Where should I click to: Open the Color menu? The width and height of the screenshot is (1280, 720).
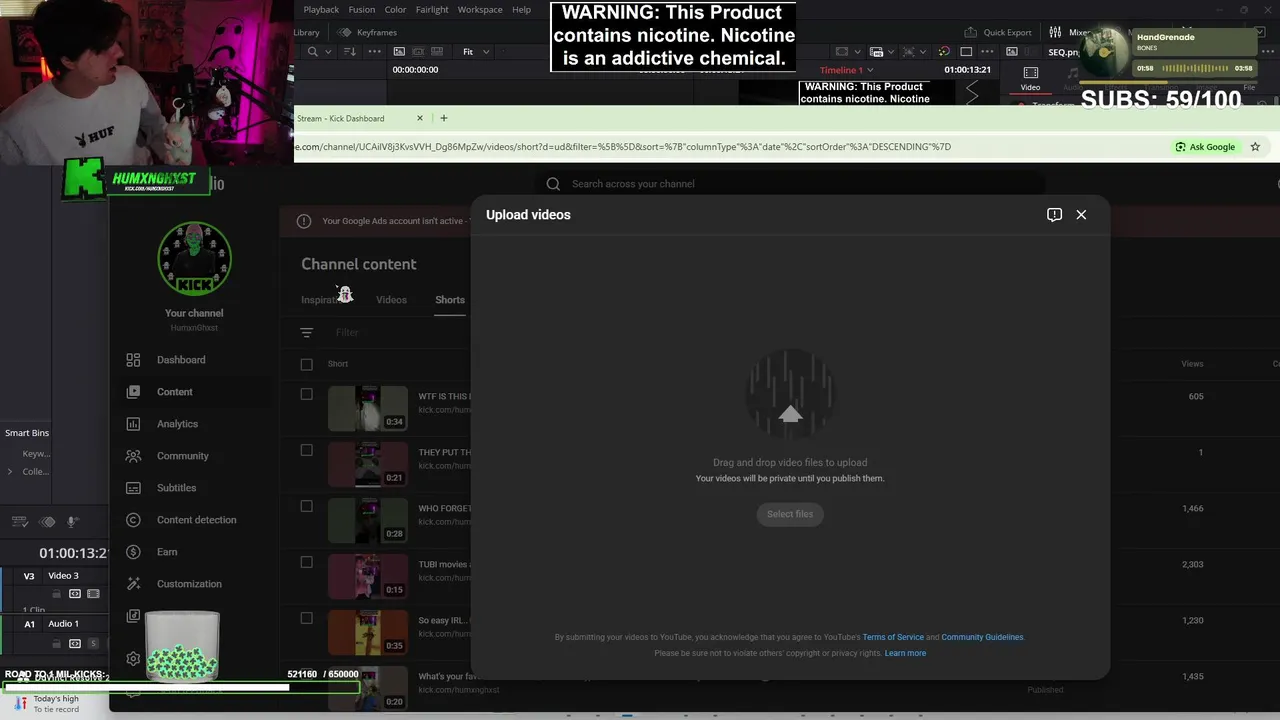(x=396, y=10)
